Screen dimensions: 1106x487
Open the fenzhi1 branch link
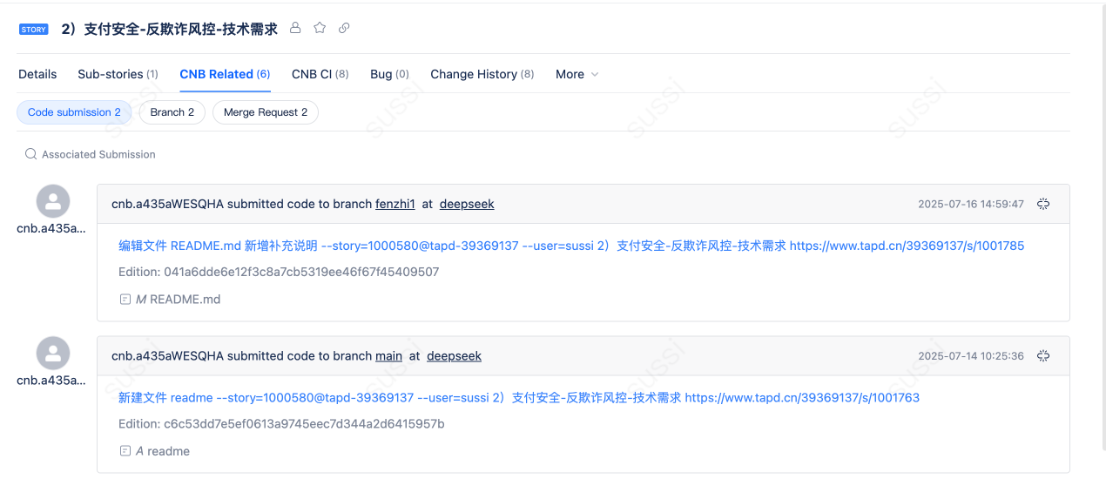pos(395,204)
